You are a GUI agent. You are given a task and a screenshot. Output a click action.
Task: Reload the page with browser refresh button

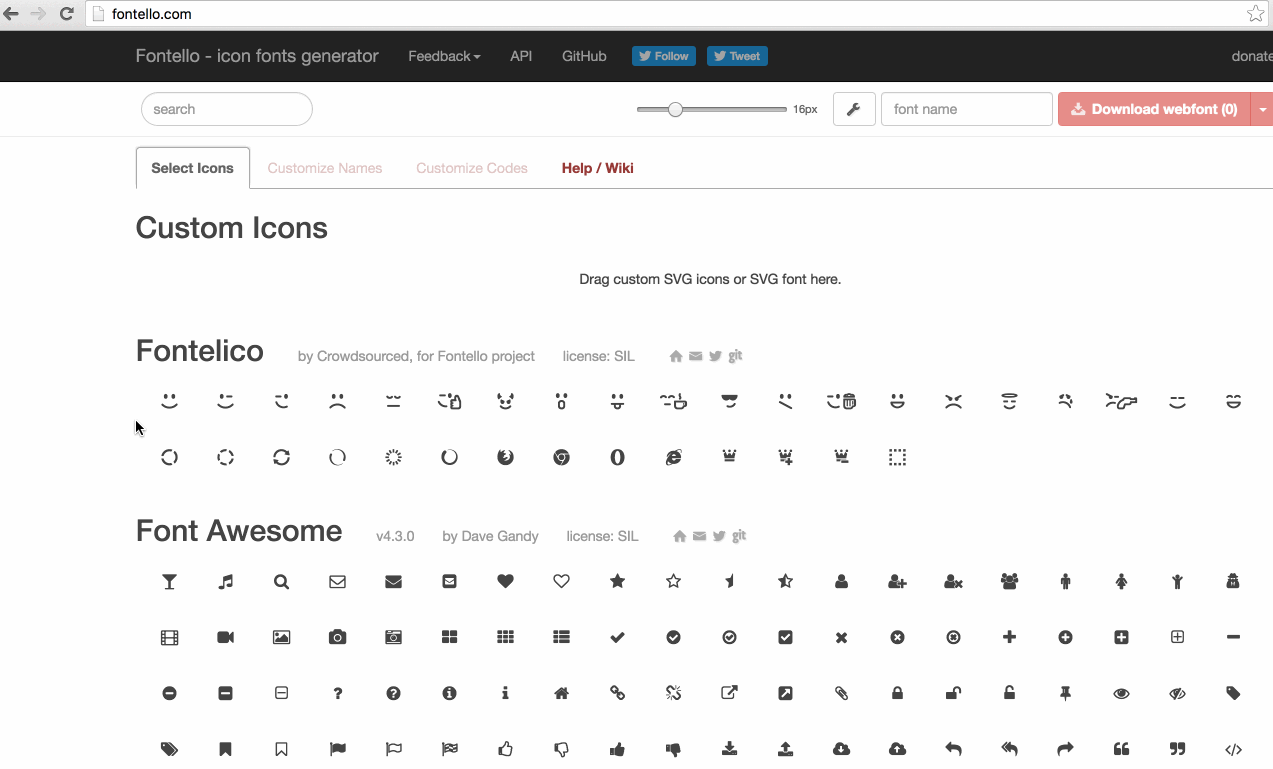(x=66, y=14)
